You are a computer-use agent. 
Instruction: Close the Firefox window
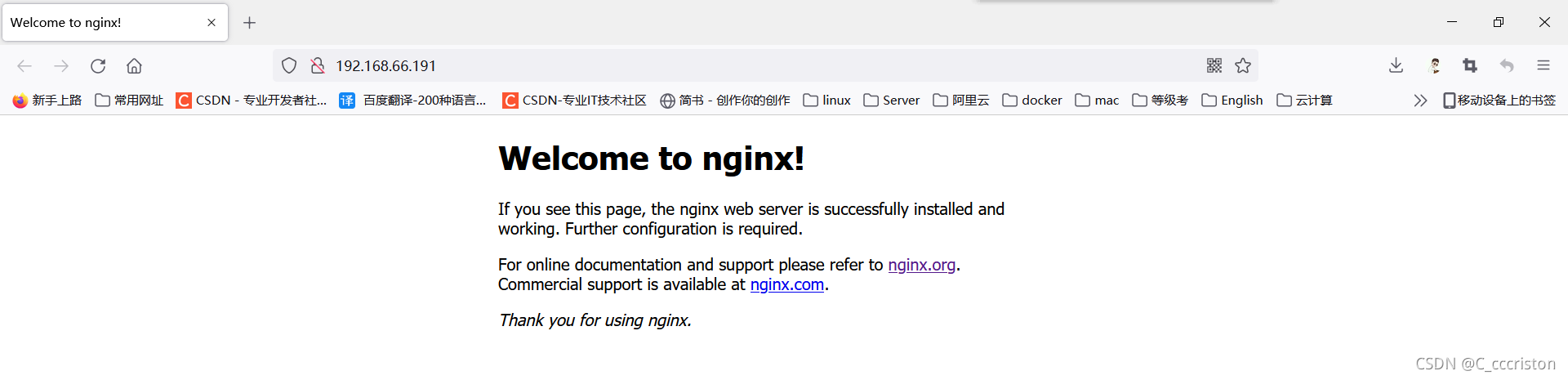[1544, 22]
